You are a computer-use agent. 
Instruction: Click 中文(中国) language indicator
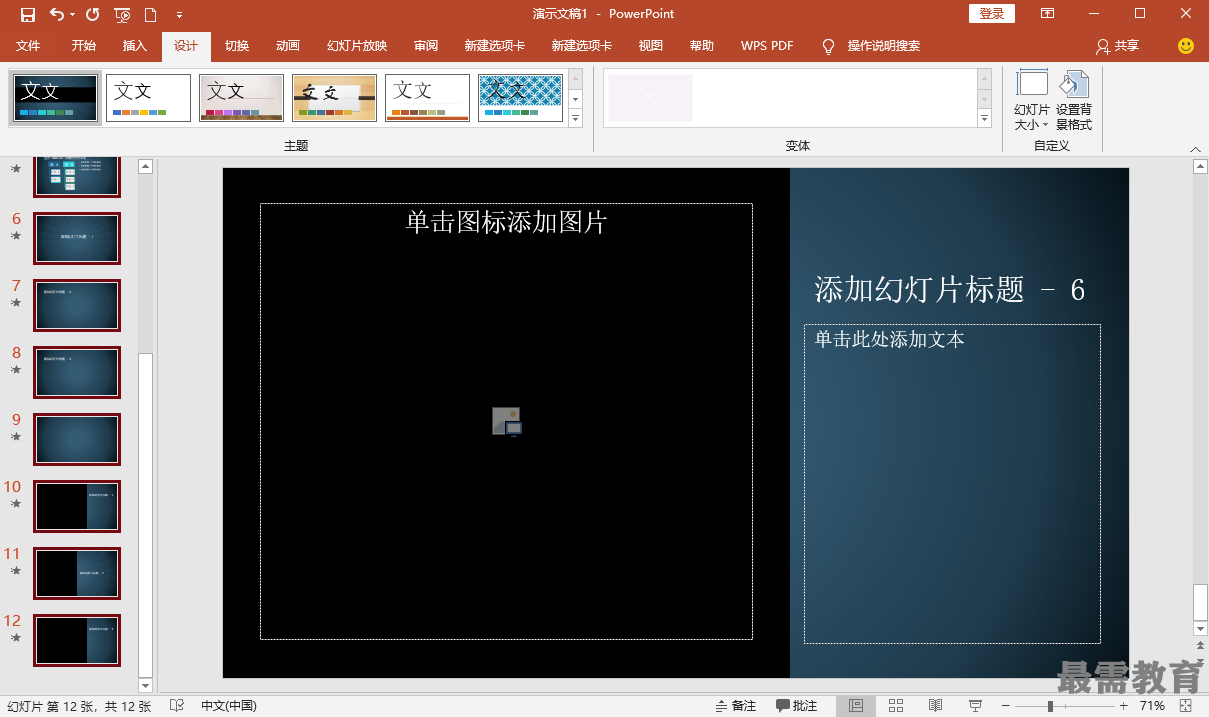[x=228, y=706]
